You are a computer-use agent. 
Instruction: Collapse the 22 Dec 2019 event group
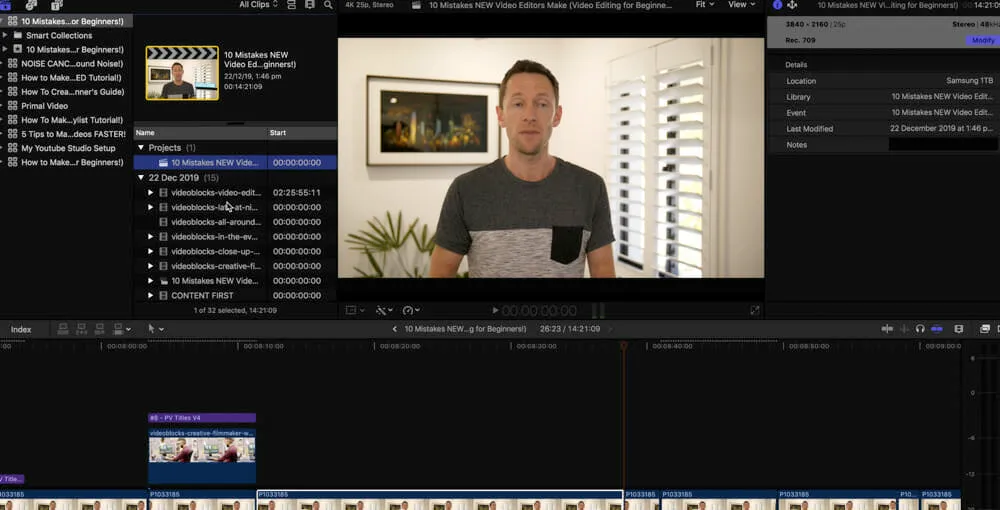click(x=141, y=177)
